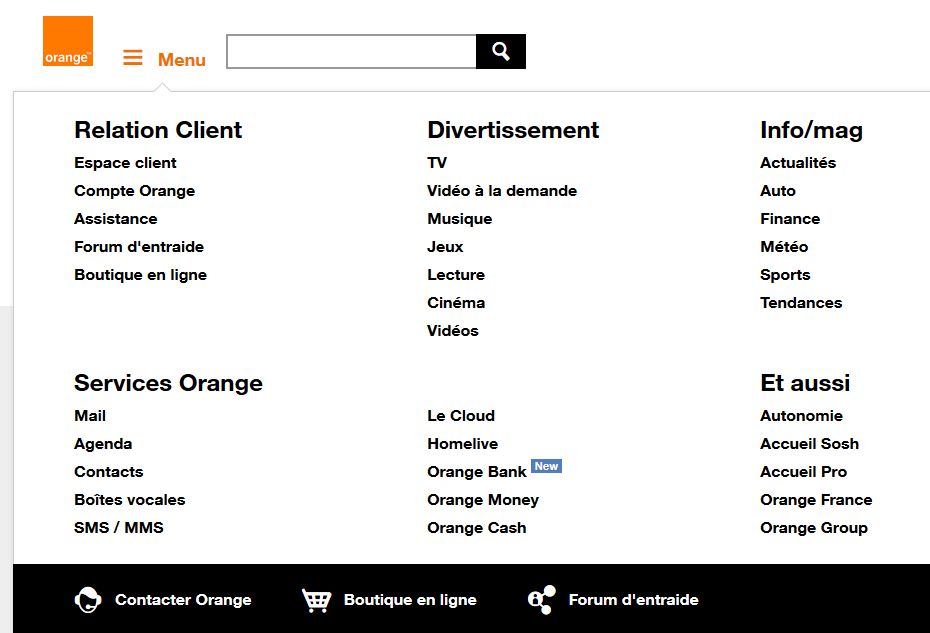Viewport: 930px width, 633px height.
Task: Click Contacter Orange in the bottom bar
Action: pos(183,600)
